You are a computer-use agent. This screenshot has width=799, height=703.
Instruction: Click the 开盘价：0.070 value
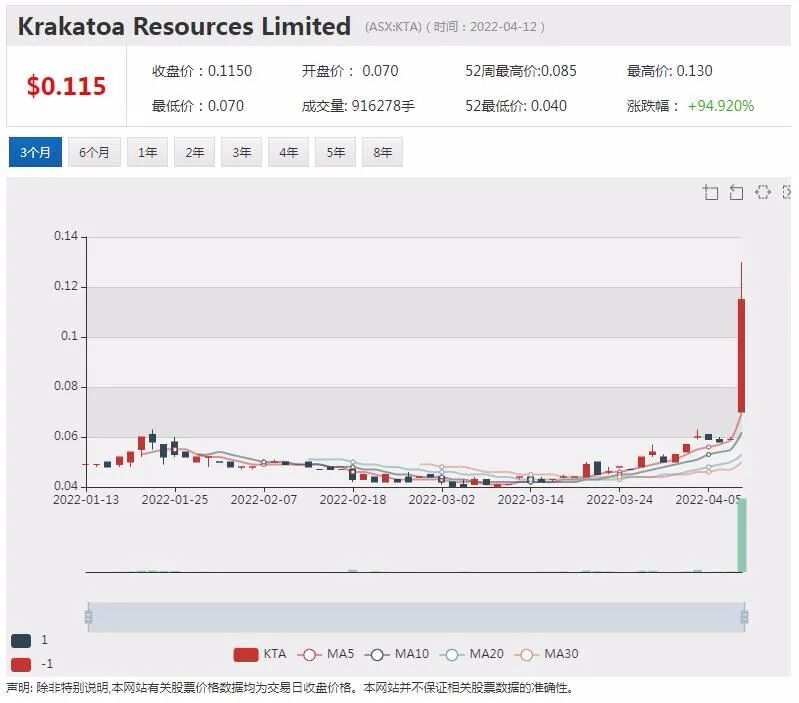pos(350,71)
